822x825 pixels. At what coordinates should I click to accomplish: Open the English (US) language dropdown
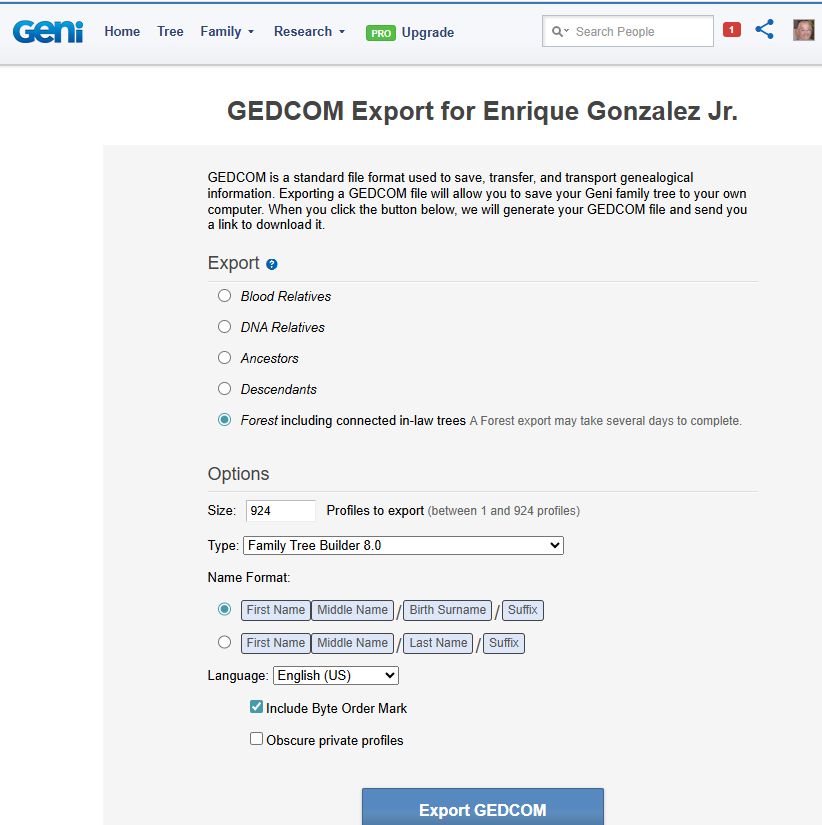click(336, 675)
